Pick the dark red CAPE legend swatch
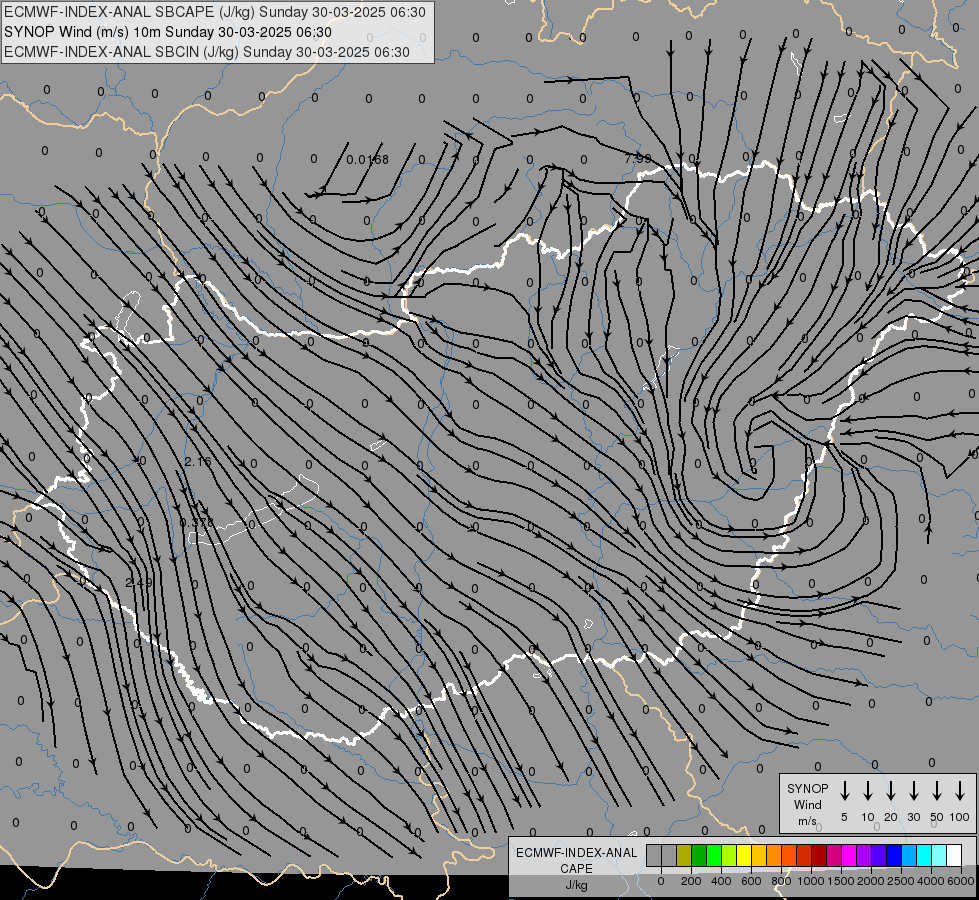Image resolution: width=979 pixels, height=900 pixels. 820,855
